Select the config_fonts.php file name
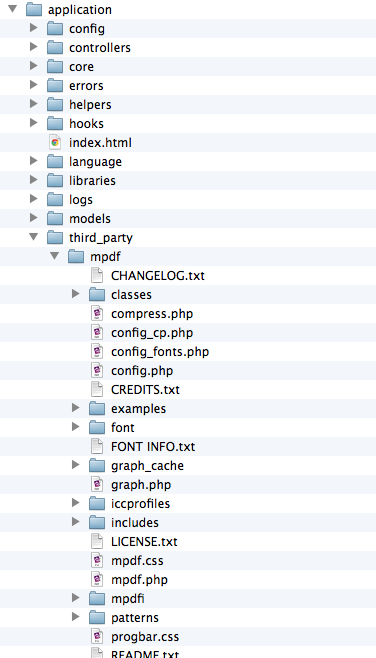 [160, 352]
